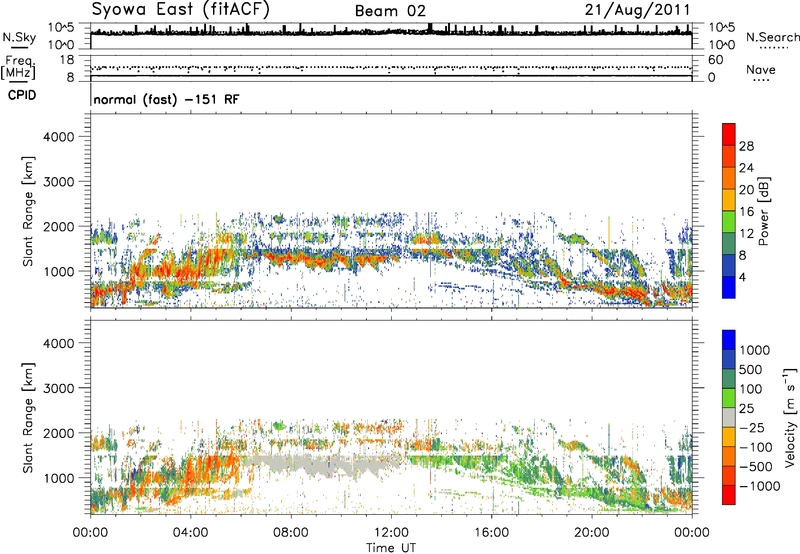Screen dimensions: 800x554
Task: Click the 'N.Search' legend label
Action: (x=773, y=37)
